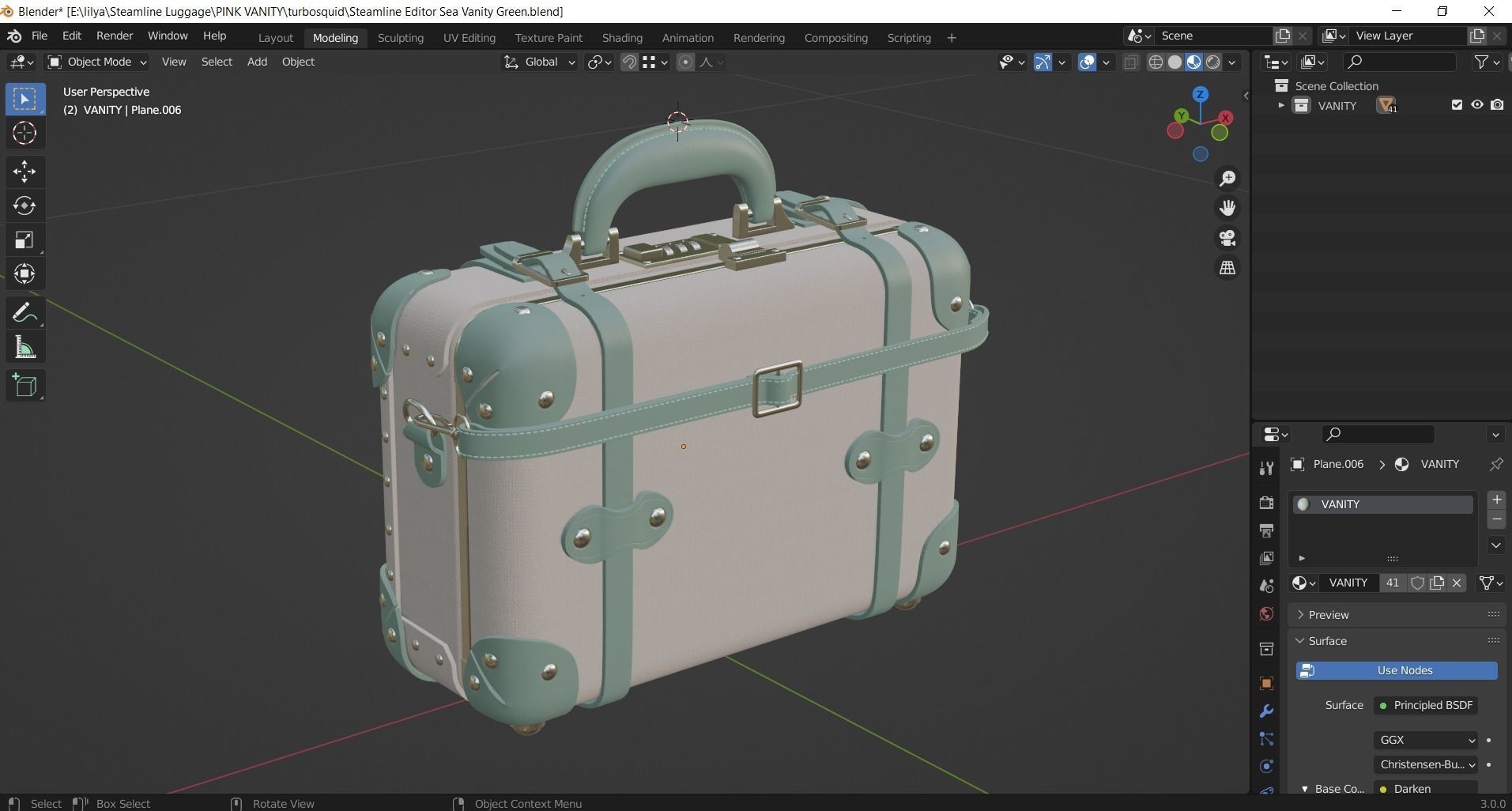This screenshot has width=1512, height=811.
Task: Toggle viewport gizmos button
Action: pyautogui.click(x=1043, y=62)
